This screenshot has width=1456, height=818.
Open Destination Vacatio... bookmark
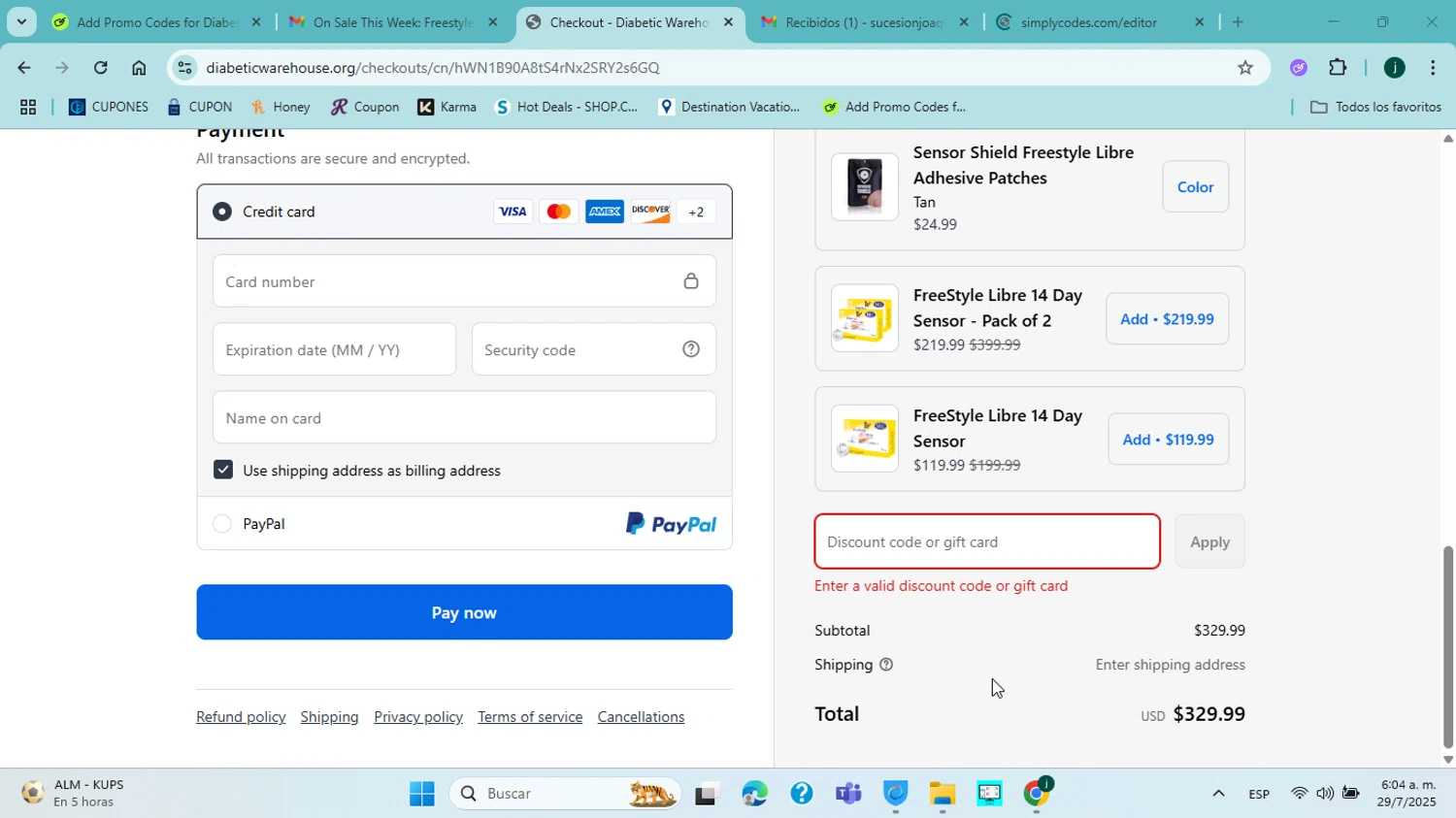click(x=729, y=107)
